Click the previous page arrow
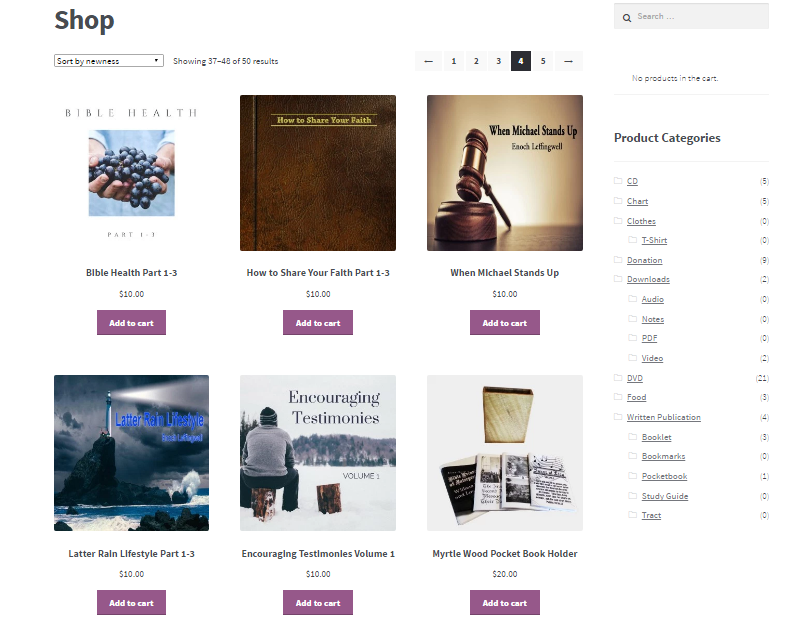 [428, 61]
